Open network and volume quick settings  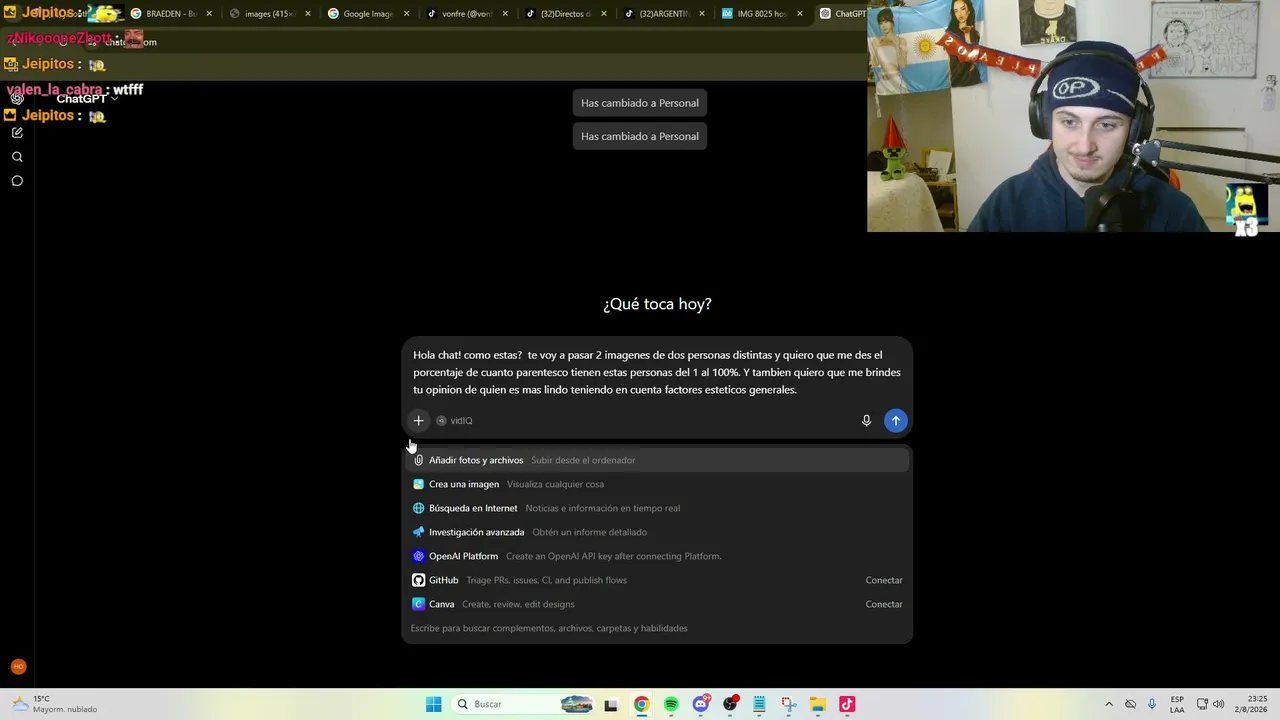(x=1210, y=704)
